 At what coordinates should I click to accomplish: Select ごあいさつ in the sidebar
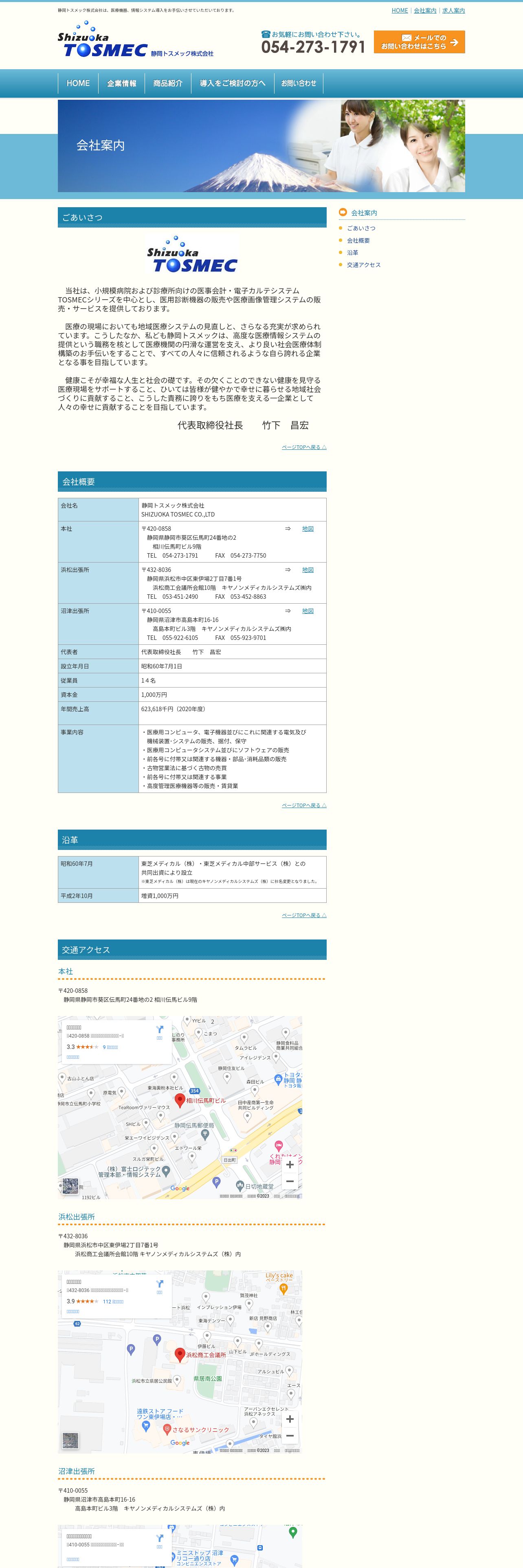click(361, 228)
